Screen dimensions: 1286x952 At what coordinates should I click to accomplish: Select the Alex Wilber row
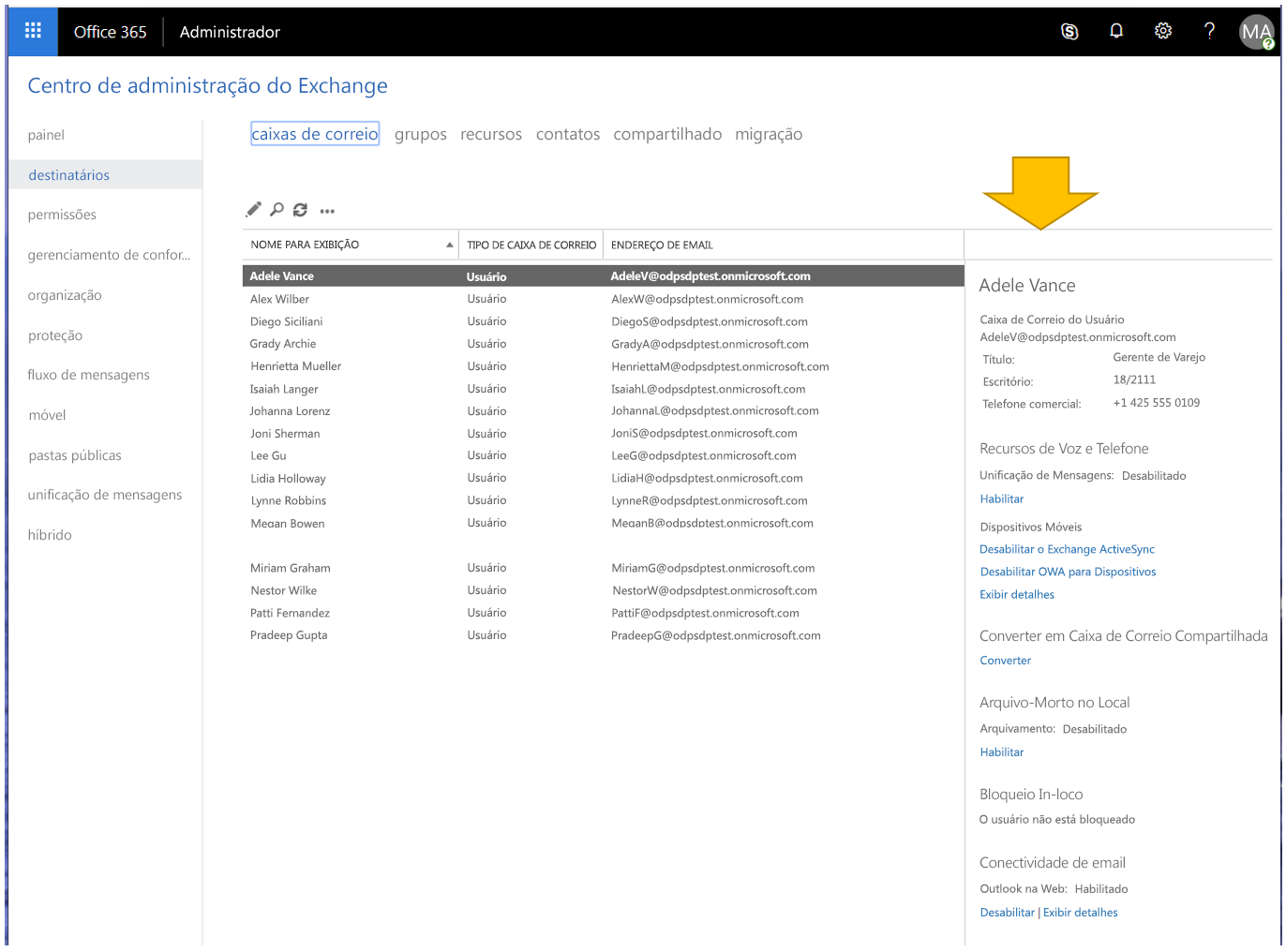point(604,299)
